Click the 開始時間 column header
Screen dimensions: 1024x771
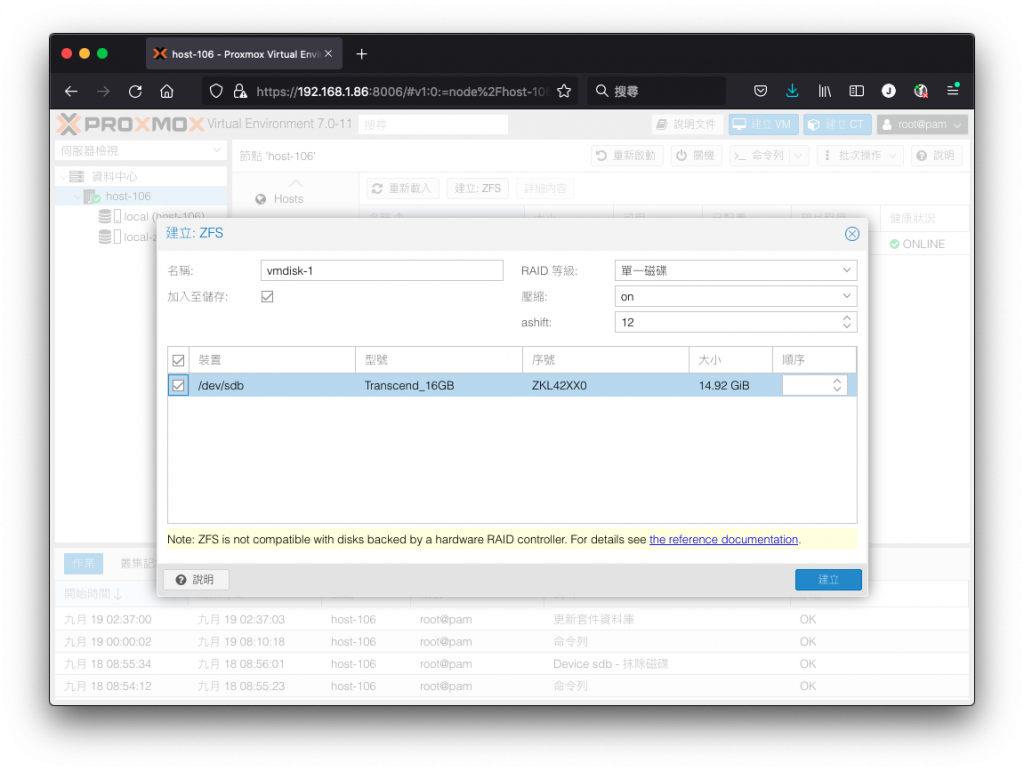pos(121,594)
